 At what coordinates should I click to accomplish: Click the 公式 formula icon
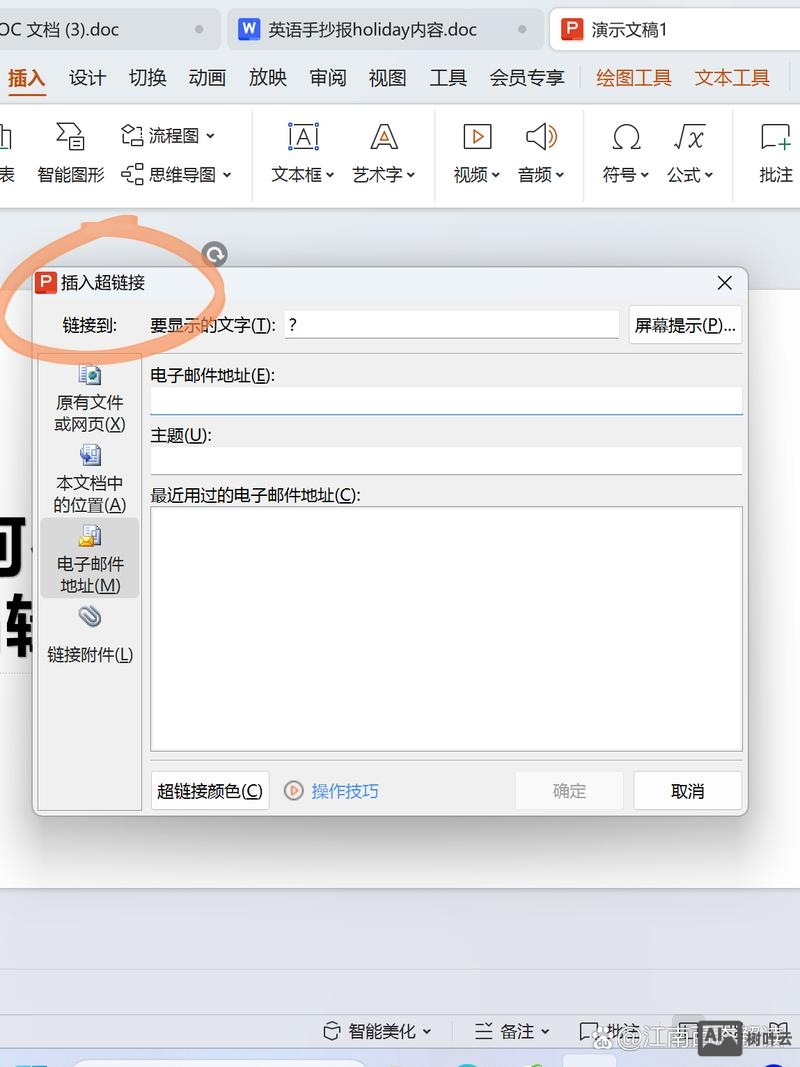point(689,138)
